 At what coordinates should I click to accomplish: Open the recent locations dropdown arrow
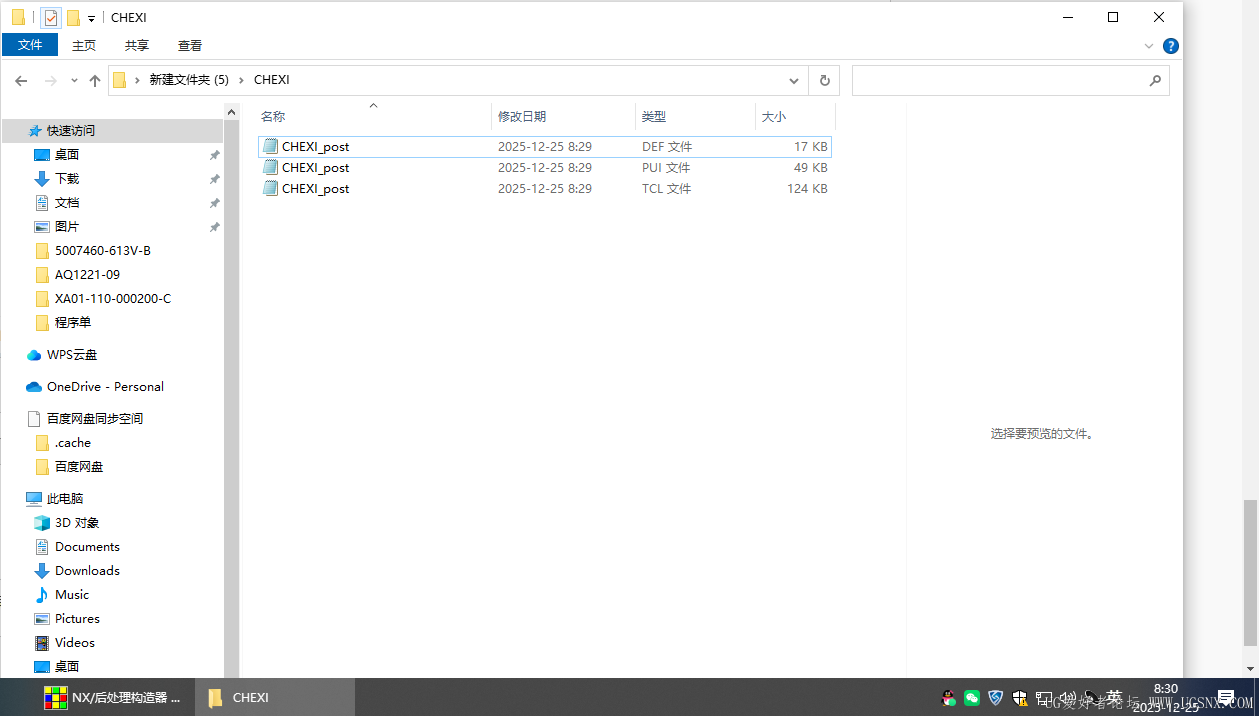pyautogui.click(x=73, y=81)
